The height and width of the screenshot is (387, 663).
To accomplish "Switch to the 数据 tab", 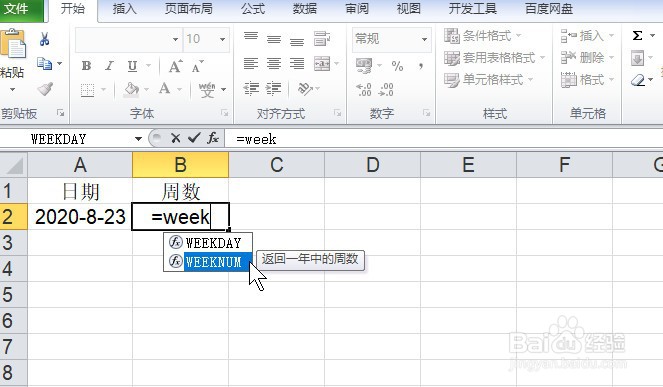I will coord(305,9).
